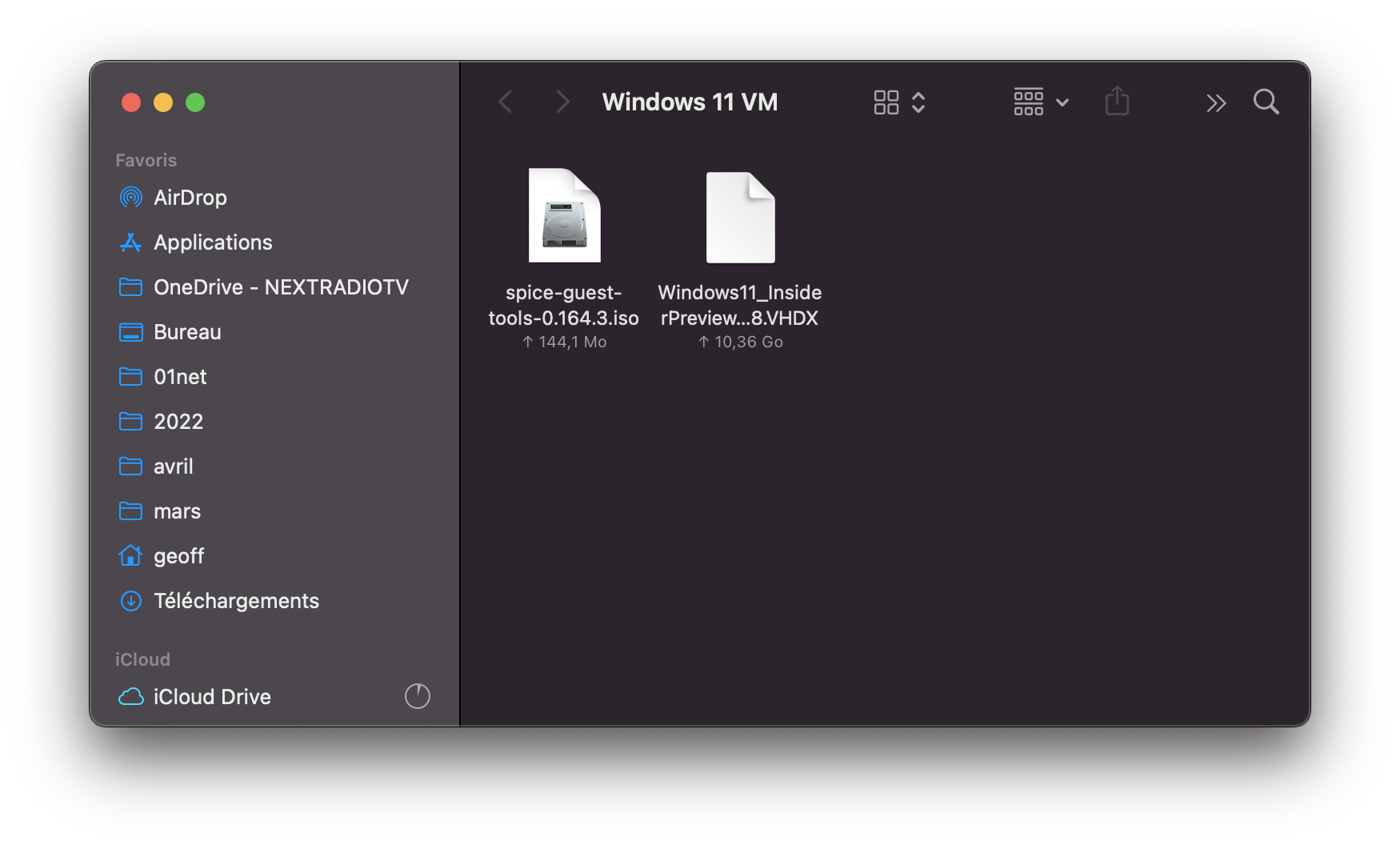
Task: Open the geoff home folder
Action: (274, 556)
